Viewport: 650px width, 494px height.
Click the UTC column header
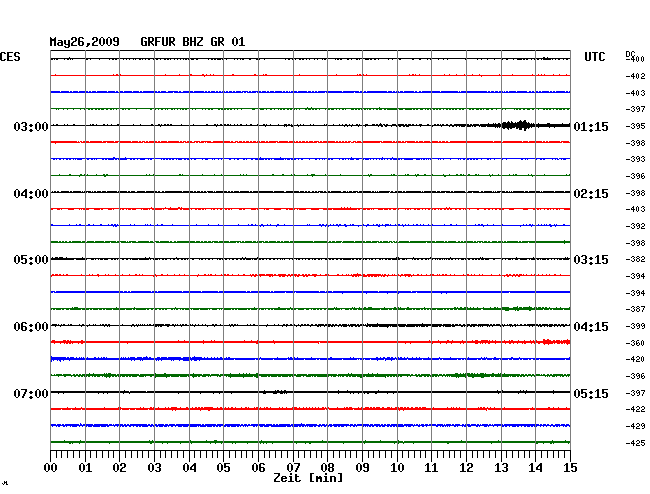594,57
